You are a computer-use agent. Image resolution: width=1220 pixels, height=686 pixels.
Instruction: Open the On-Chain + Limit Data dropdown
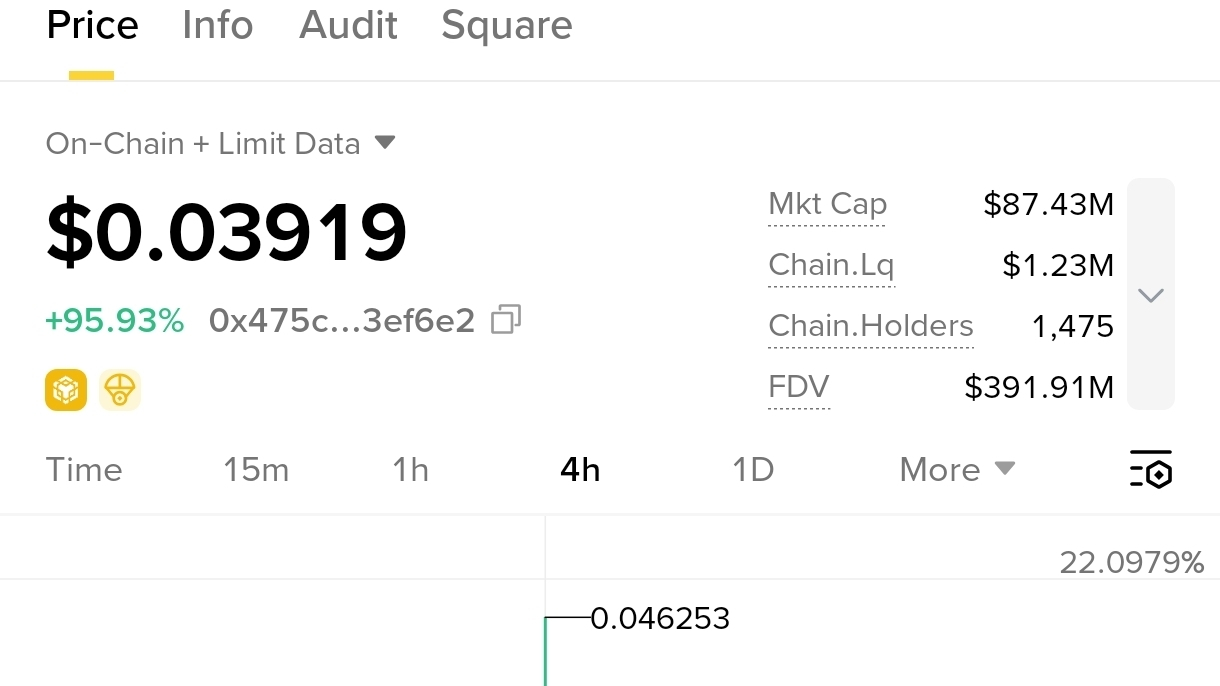[x=221, y=144]
